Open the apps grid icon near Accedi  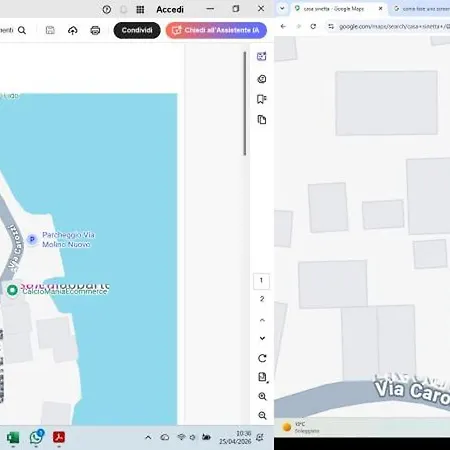(x=140, y=10)
